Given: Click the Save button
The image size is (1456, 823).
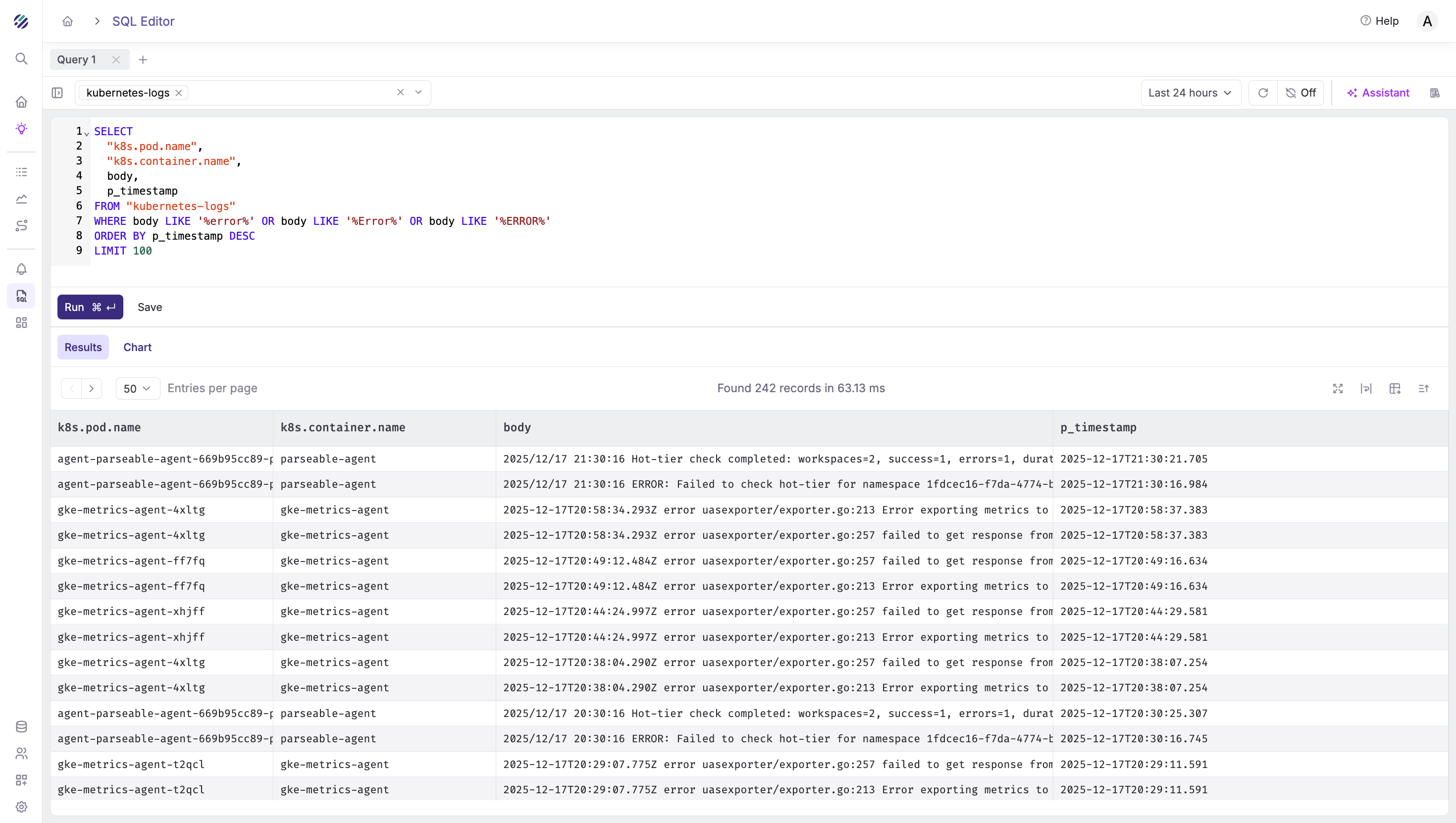Looking at the screenshot, I should pos(150,307).
